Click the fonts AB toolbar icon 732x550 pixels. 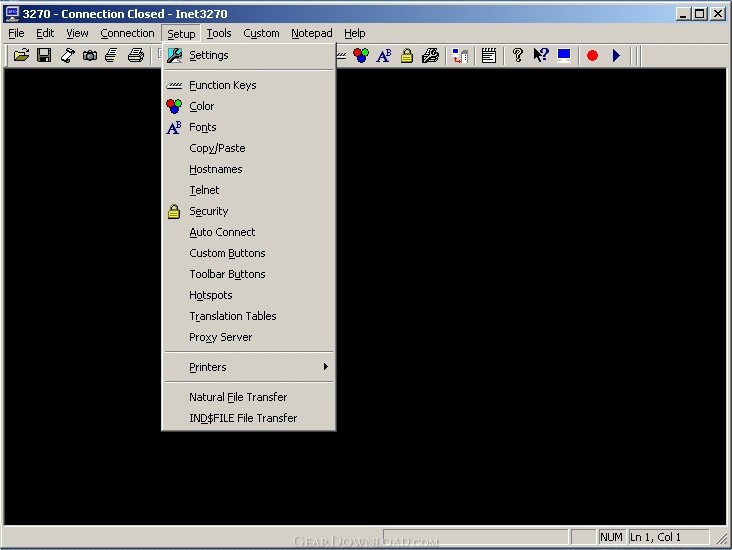[384, 56]
